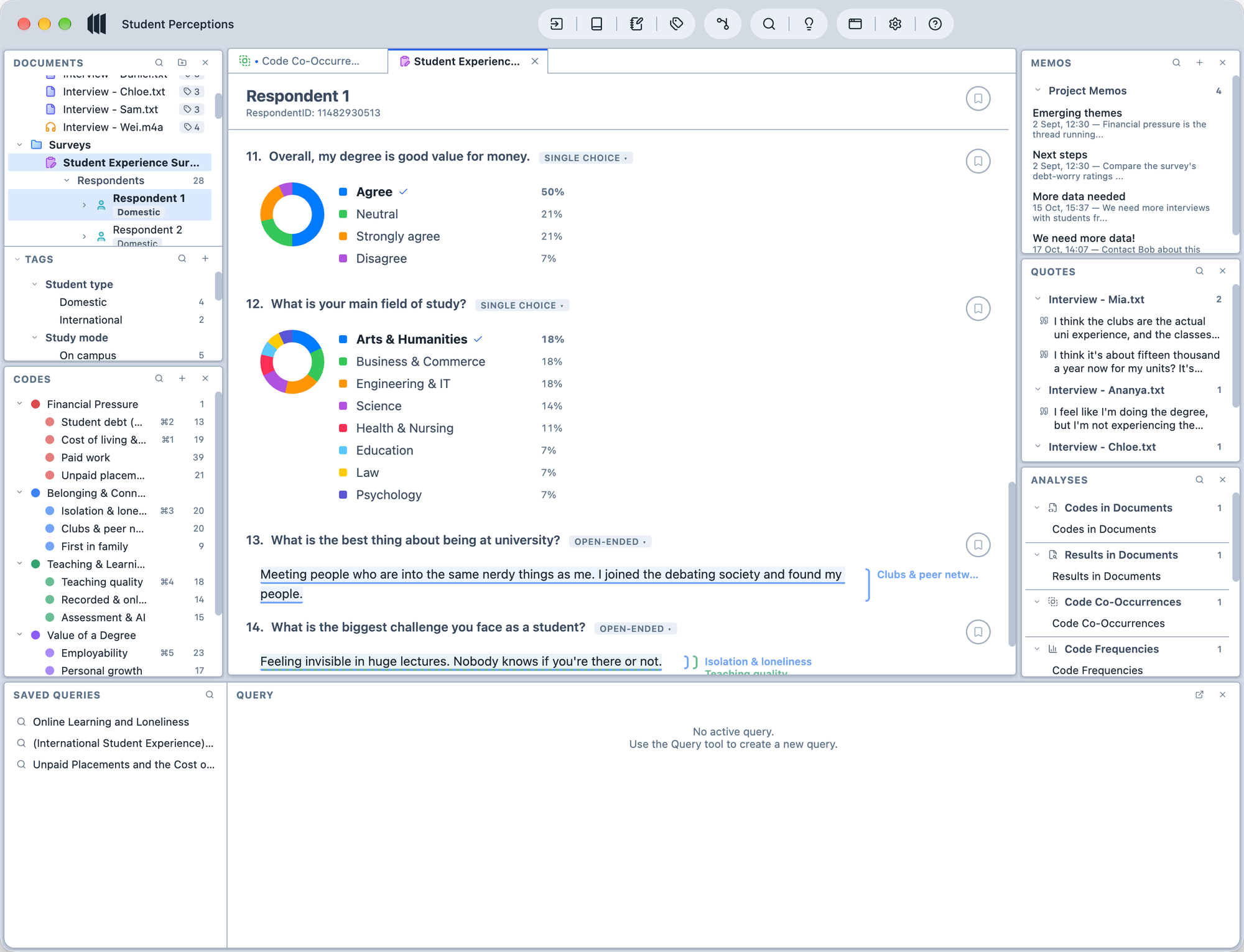Pop out the Query panel

pos(1199,695)
